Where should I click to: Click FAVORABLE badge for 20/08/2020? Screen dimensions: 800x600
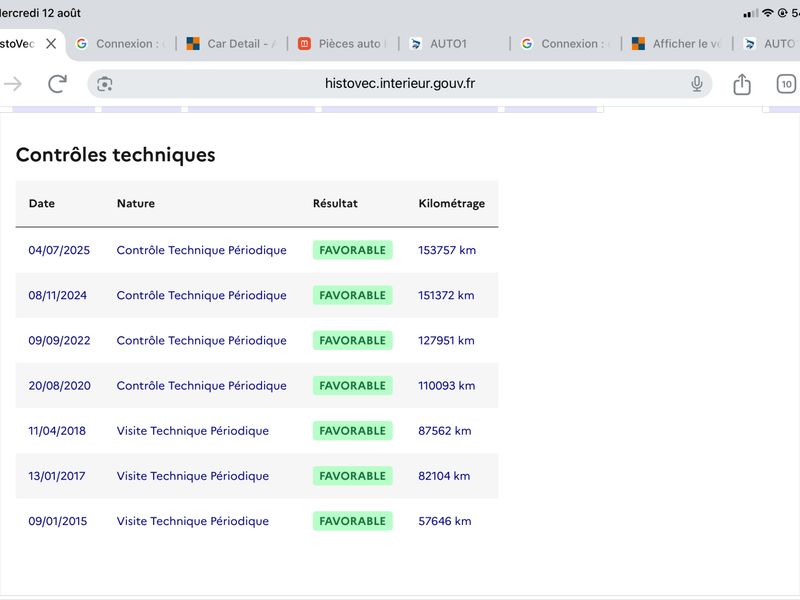(x=353, y=385)
